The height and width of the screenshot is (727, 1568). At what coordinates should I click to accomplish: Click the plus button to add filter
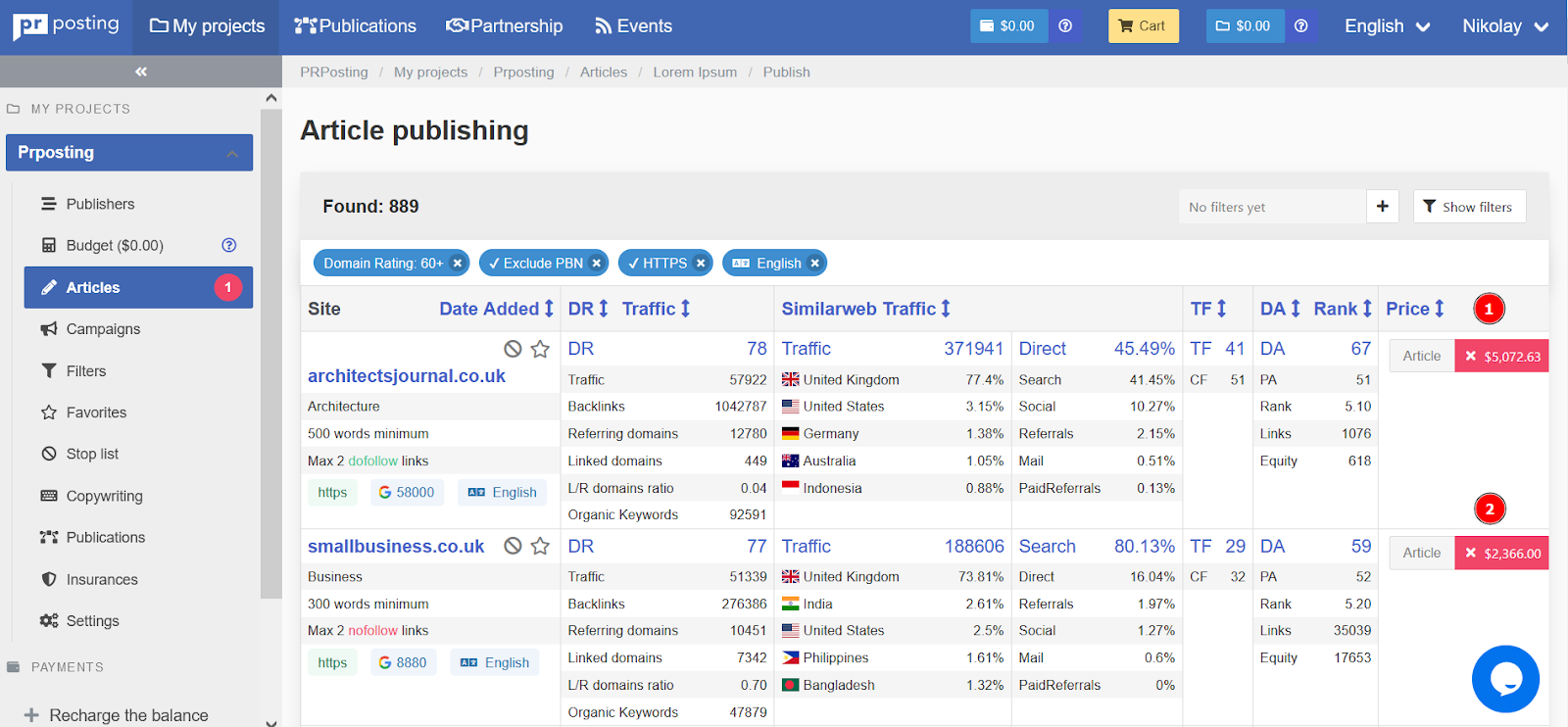[x=1383, y=207]
